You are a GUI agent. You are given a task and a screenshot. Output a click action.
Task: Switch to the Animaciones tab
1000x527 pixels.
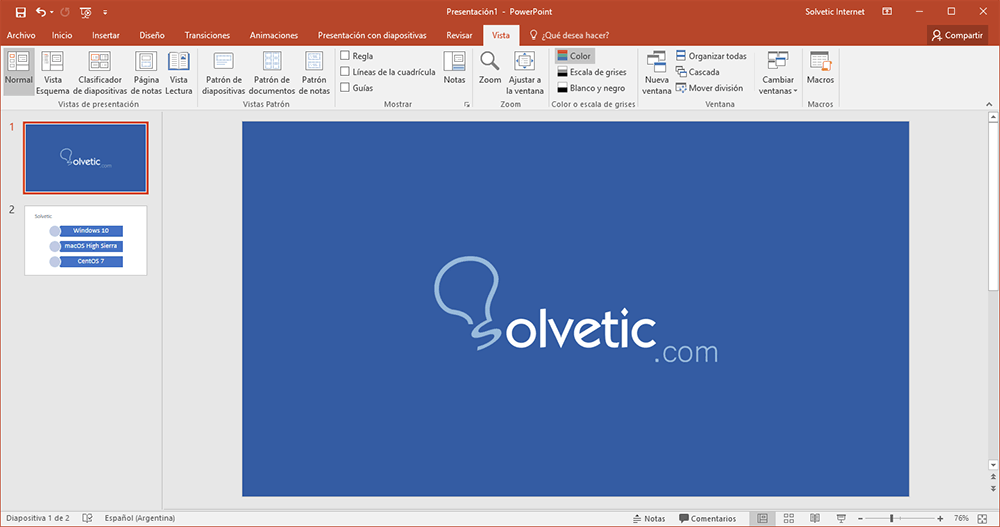(x=274, y=35)
